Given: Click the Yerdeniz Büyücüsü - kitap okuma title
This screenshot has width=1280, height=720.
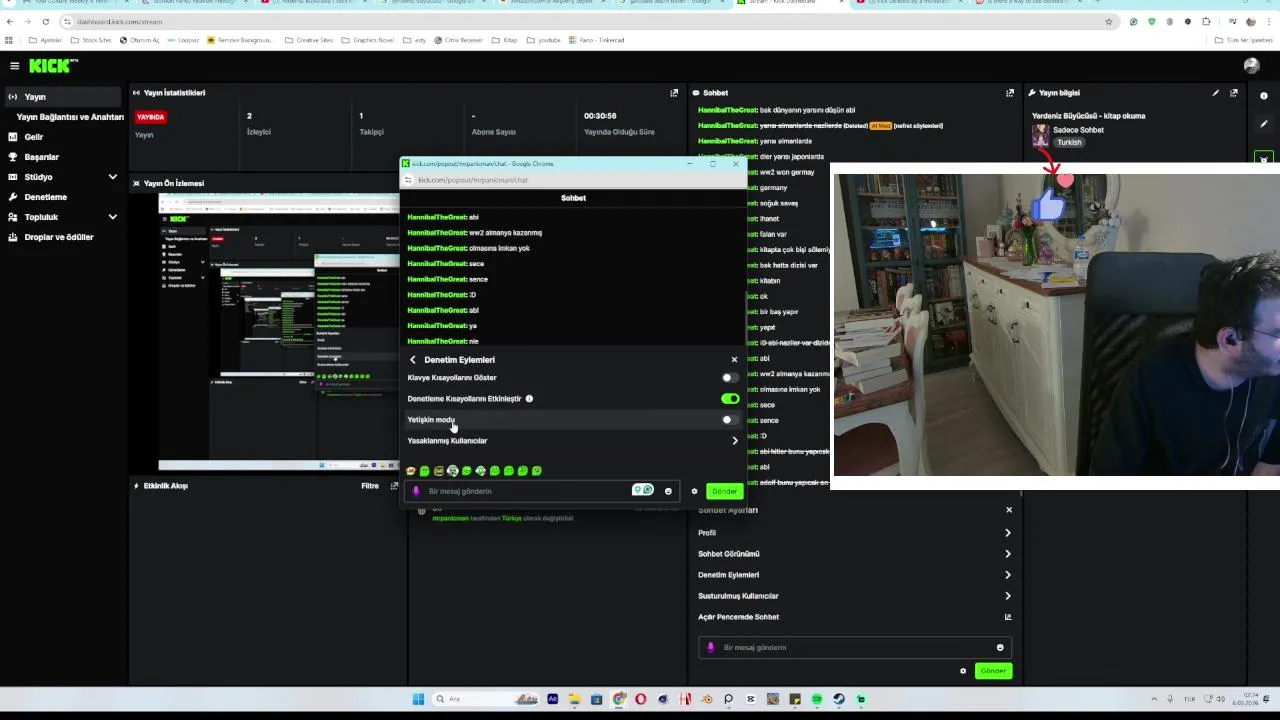Looking at the screenshot, I should (1088, 116).
